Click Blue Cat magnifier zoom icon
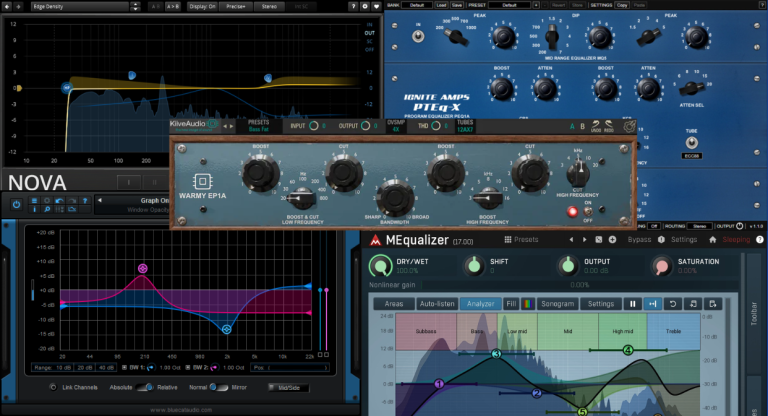The height and width of the screenshot is (416, 768). click(x=47, y=209)
